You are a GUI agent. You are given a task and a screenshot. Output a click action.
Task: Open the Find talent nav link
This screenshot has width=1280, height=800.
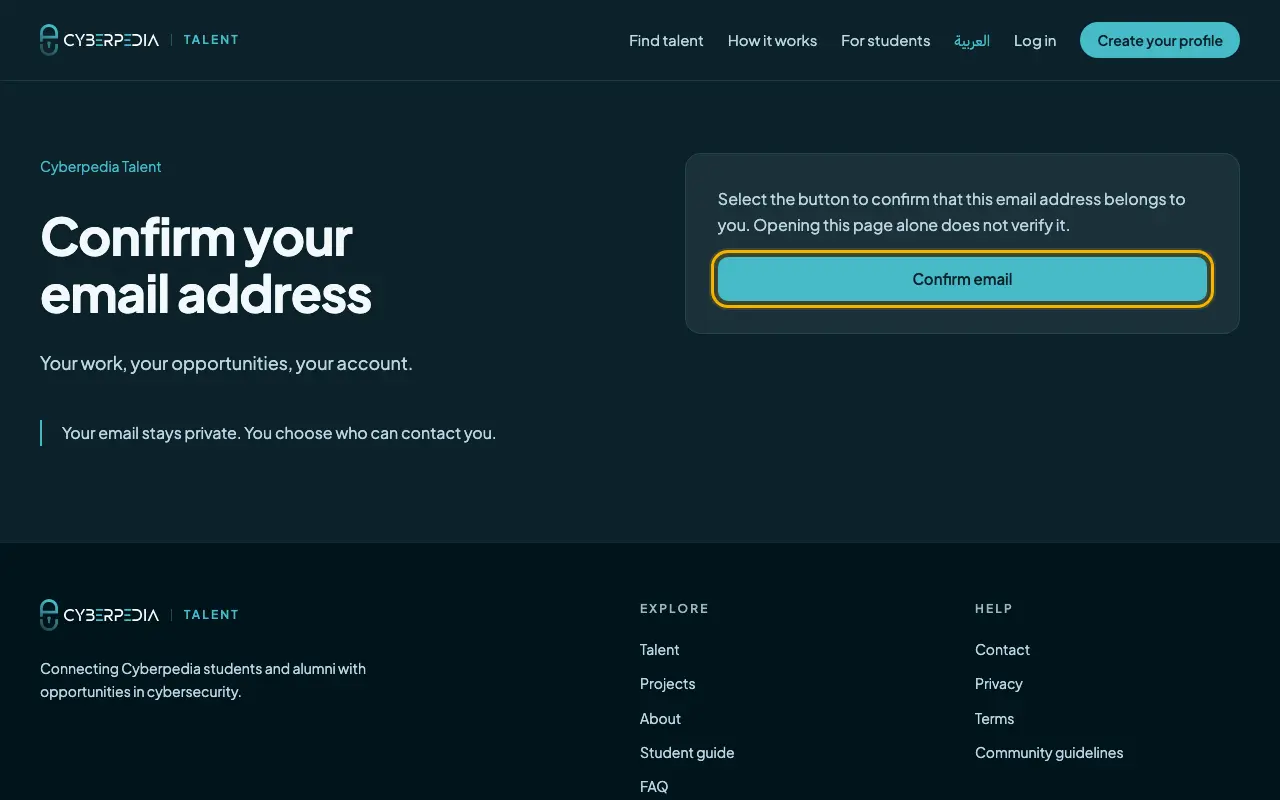666,41
